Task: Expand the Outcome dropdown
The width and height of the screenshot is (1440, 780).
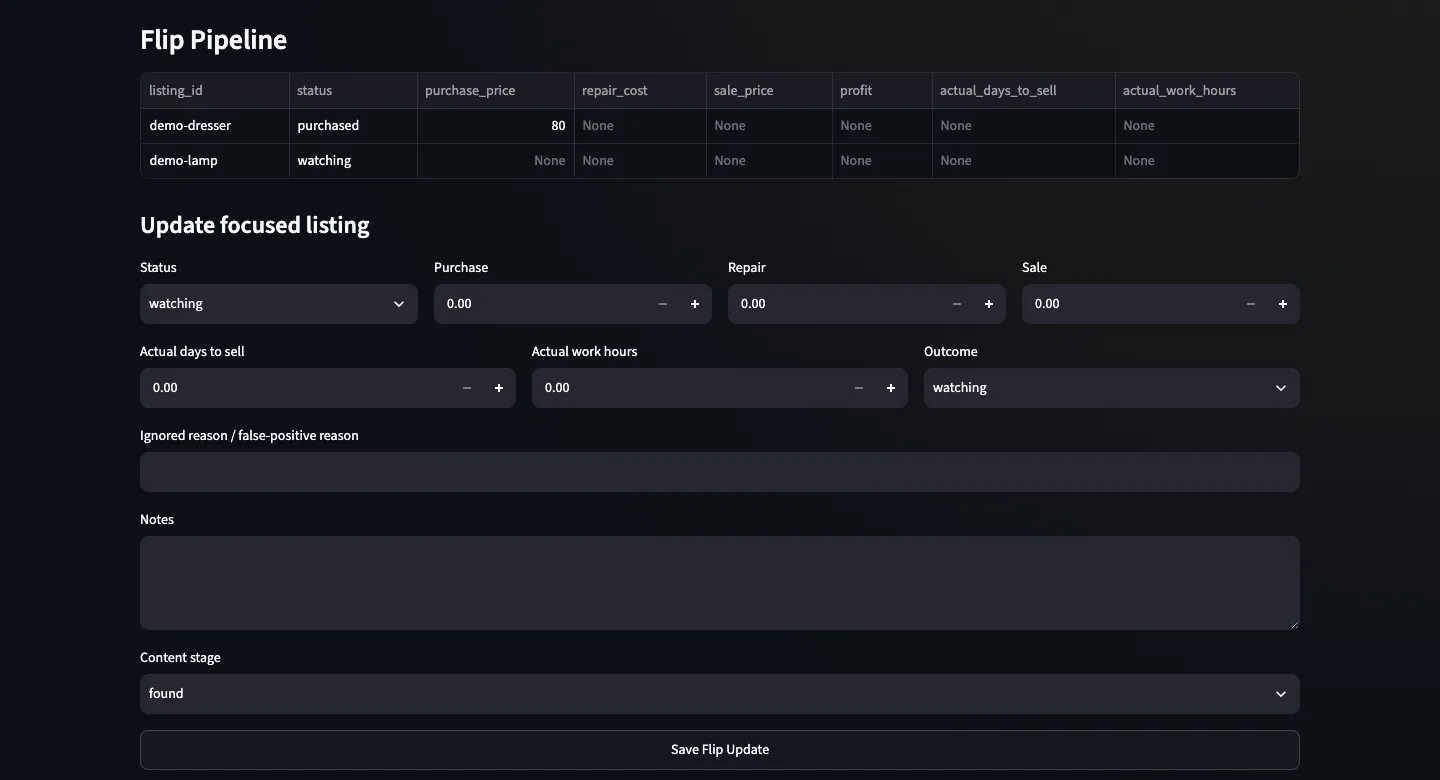Action: (1112, 388)
